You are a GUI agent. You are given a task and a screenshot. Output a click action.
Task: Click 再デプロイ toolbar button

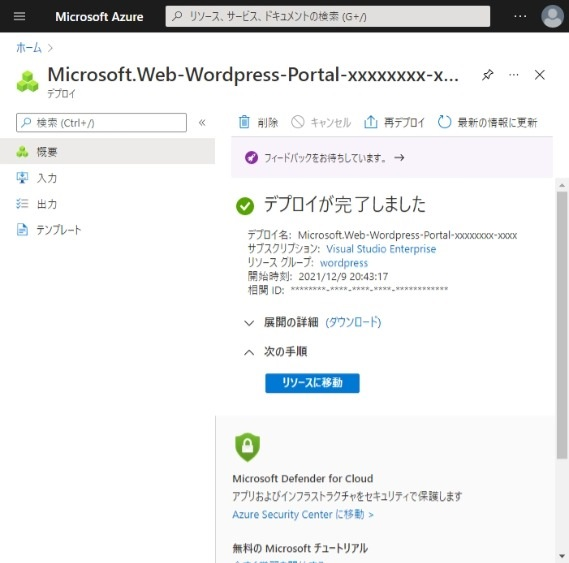[394, 122]
